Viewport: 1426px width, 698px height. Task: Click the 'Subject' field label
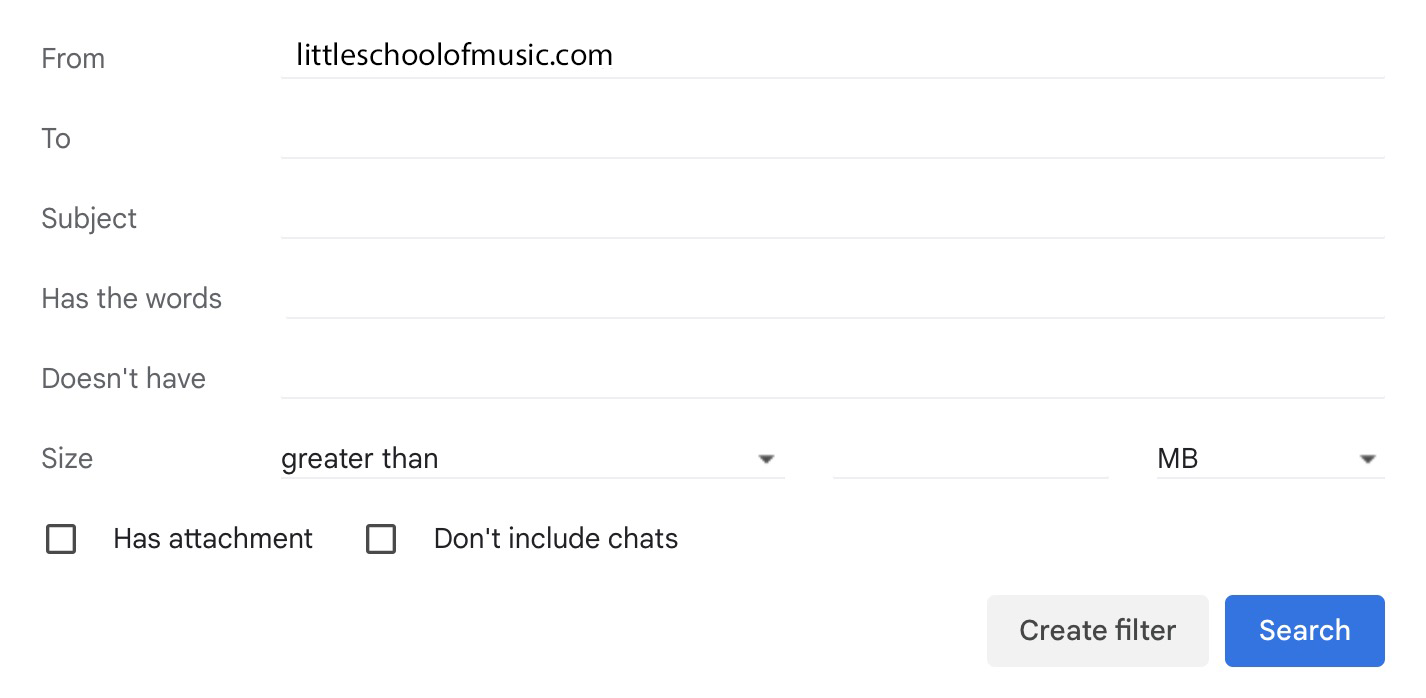[89, 219]
